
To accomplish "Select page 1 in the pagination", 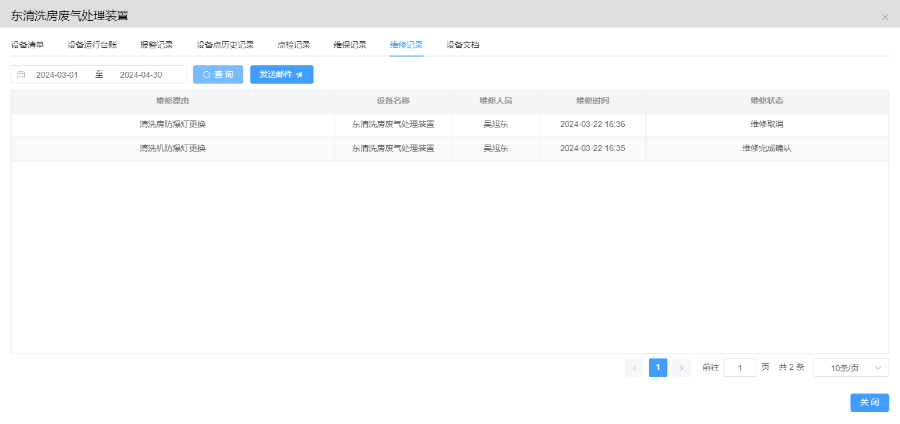I will pos(658,368).
